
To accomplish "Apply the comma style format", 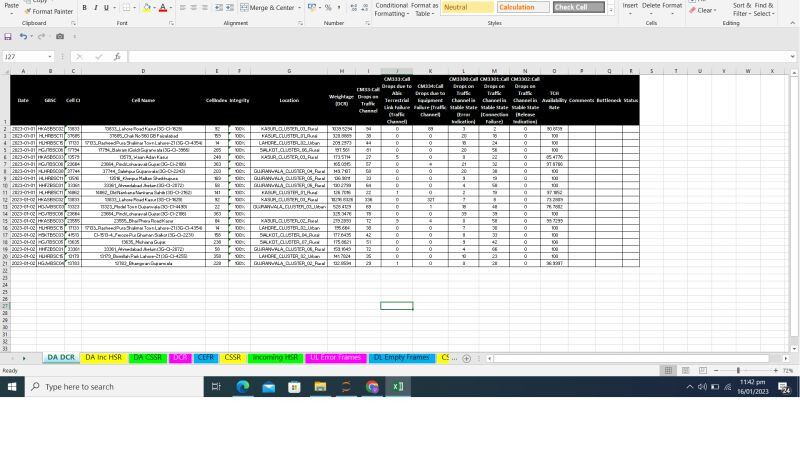I will (339, 8).
